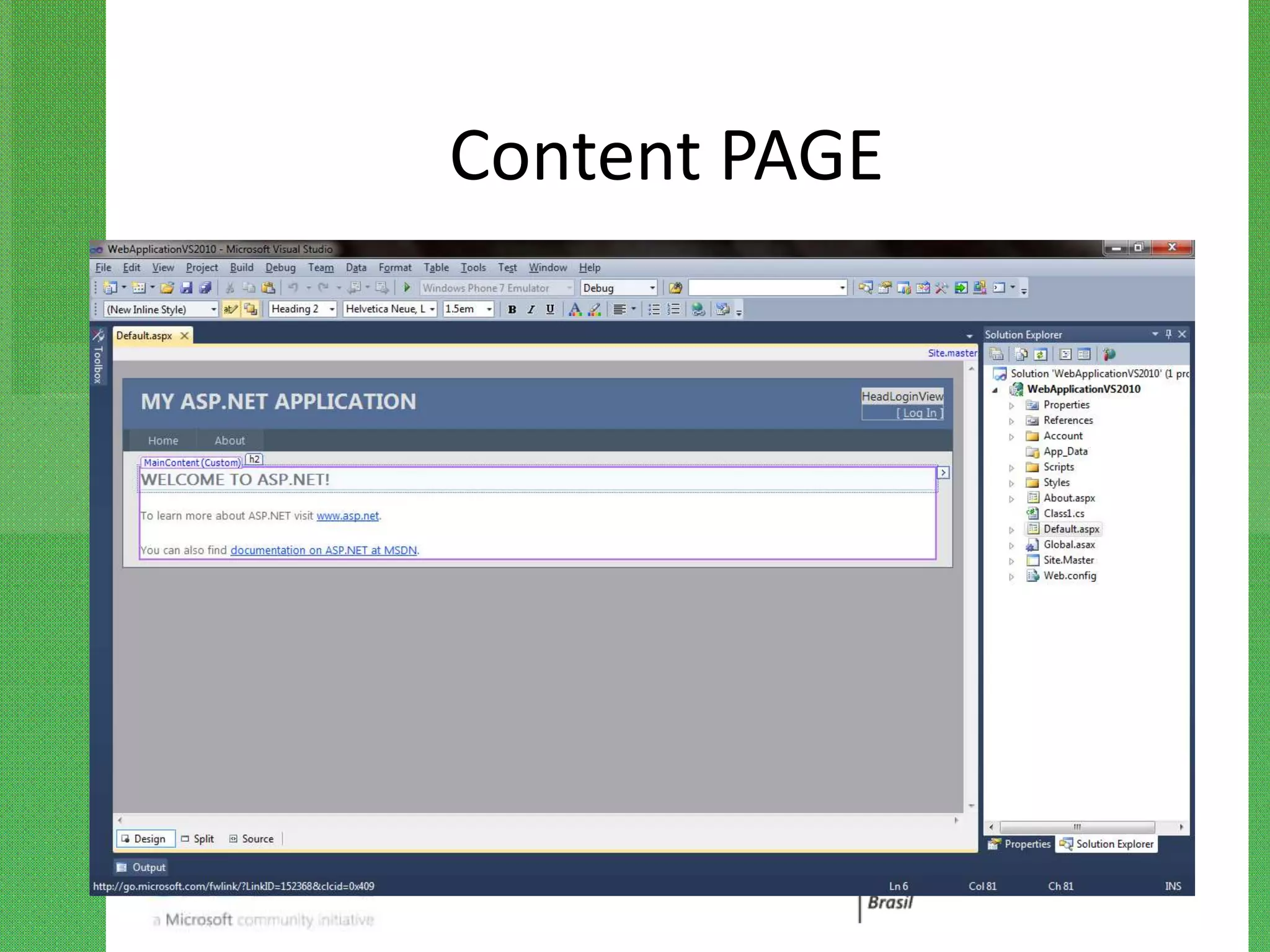Viewport: 1270px width, 952px height.
Task: Toggle Bold formatting
Action: 512,309
